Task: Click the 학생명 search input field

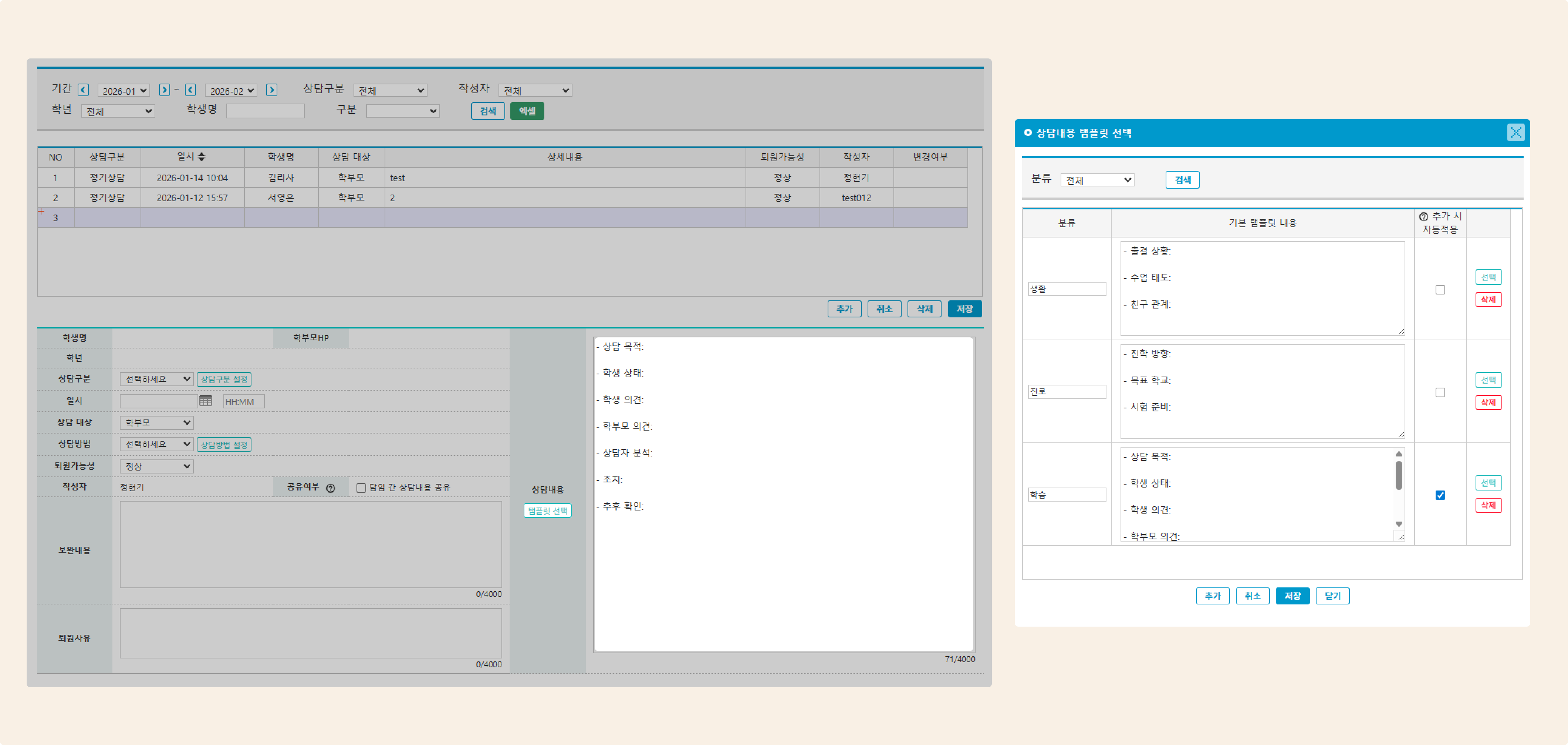Action: (265, 111)
